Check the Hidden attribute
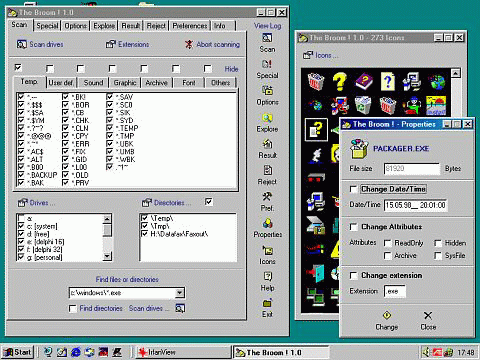Screen dimensions: 480x360 [438, 243]
